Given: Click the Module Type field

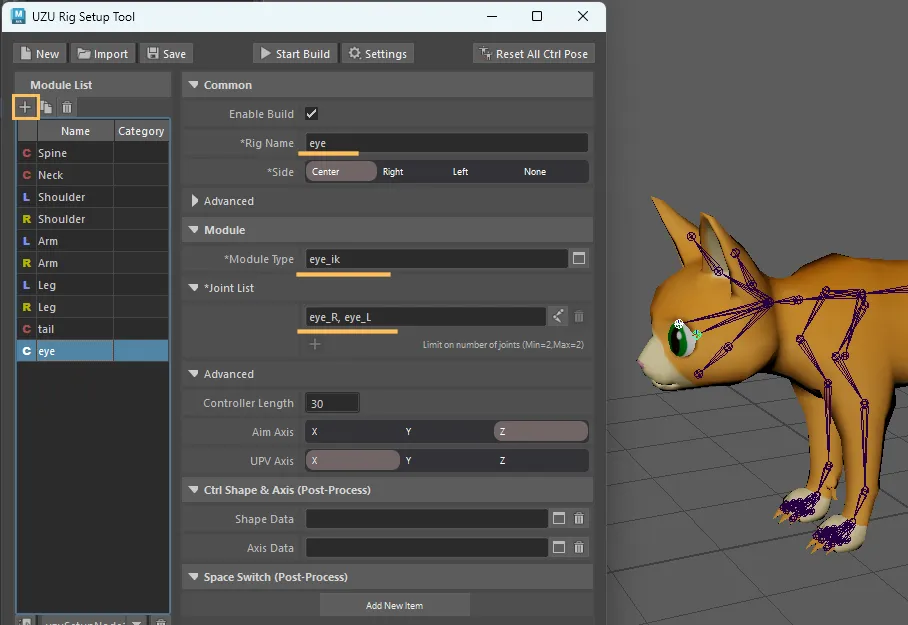Looking at the screenshot, I should point(436,258).
